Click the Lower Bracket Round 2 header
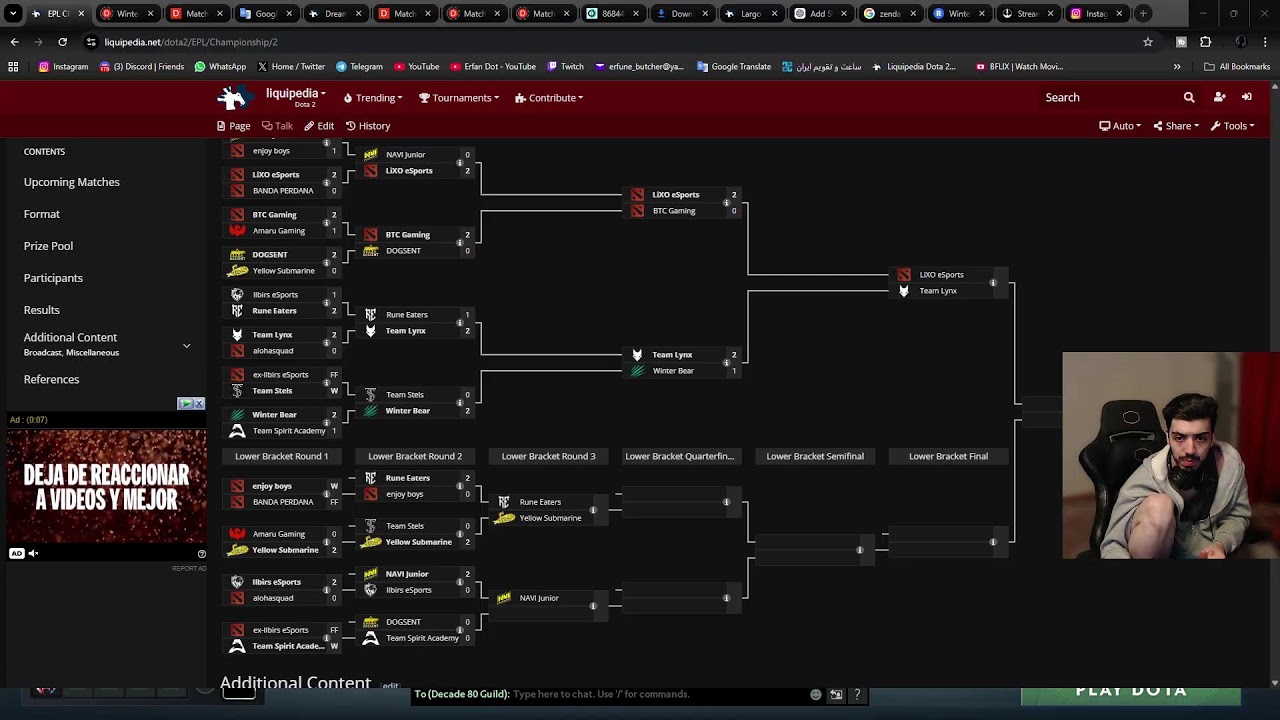The height and width of the screenshot is (720, 1280). pyautogui.click(x=415, y=456)
